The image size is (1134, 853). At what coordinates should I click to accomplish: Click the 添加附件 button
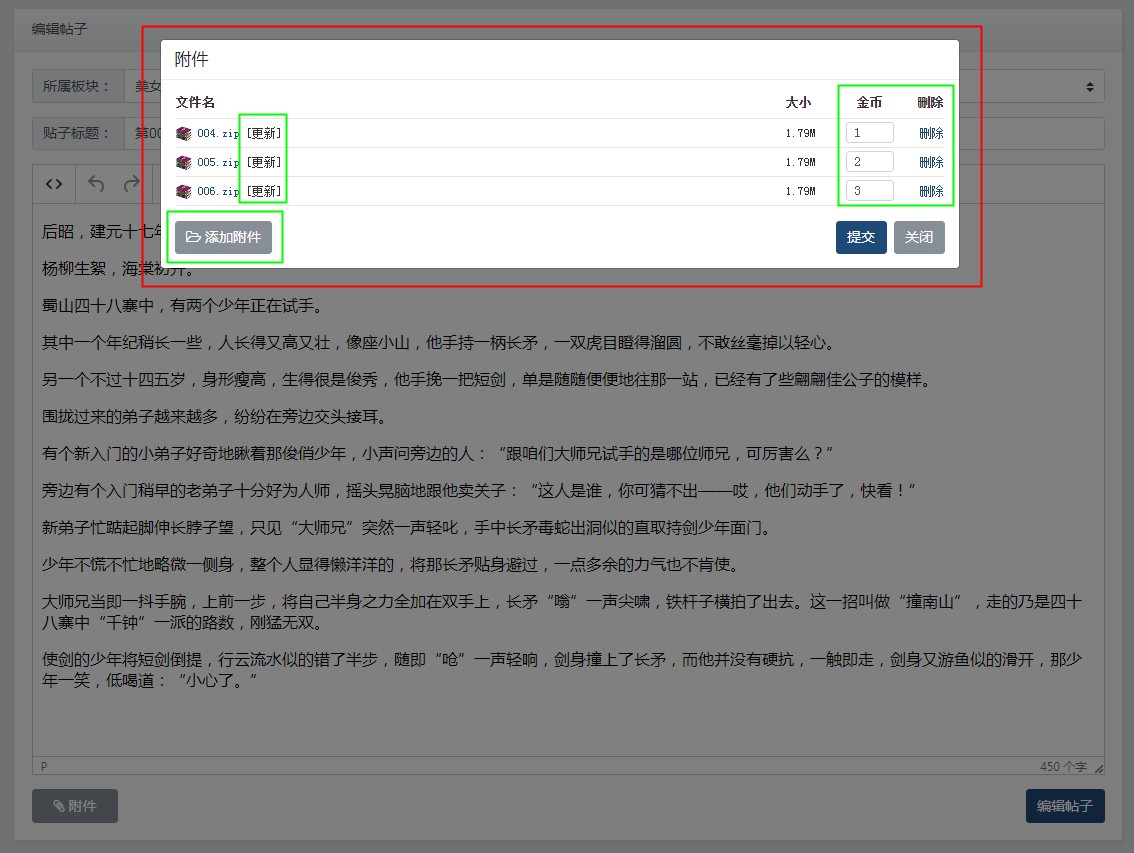(x=223, y=237)
